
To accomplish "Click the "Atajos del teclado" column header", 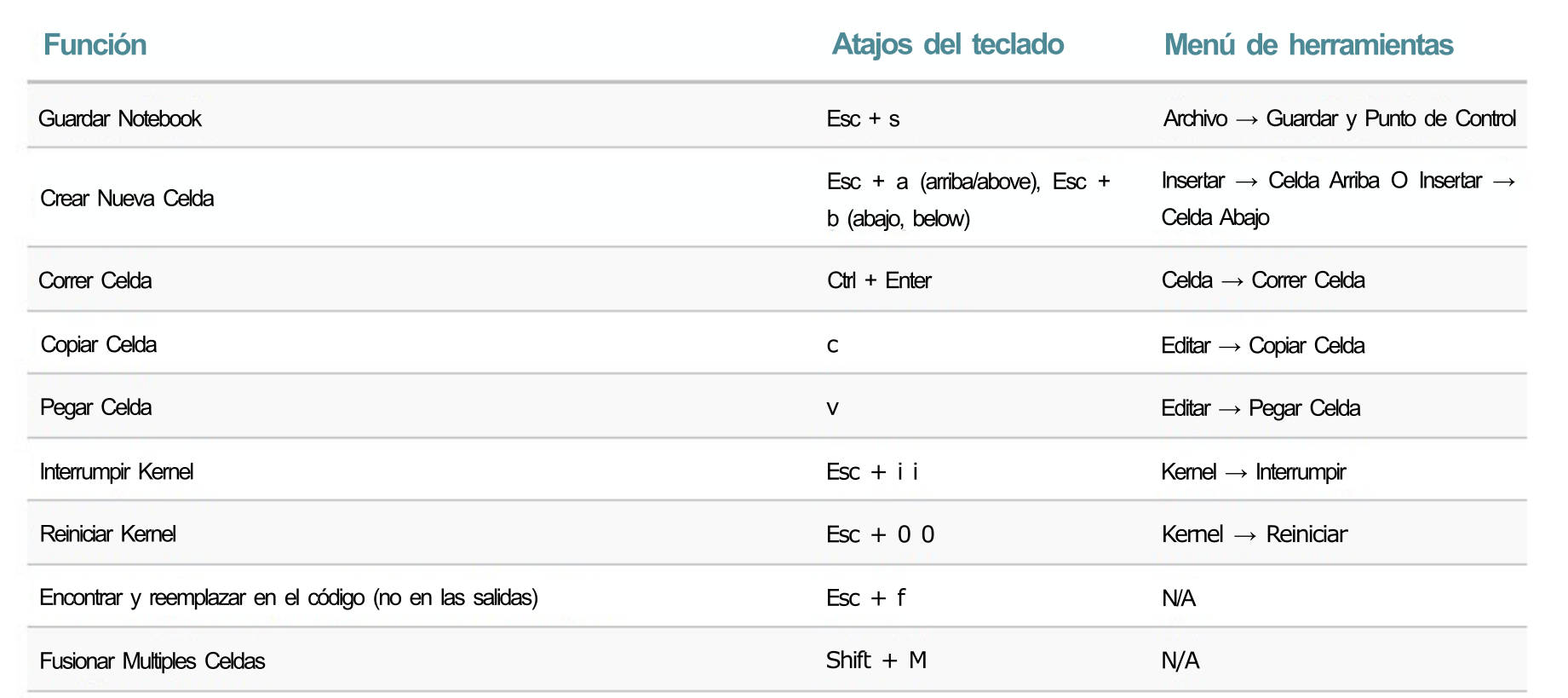I will (947, 45).
